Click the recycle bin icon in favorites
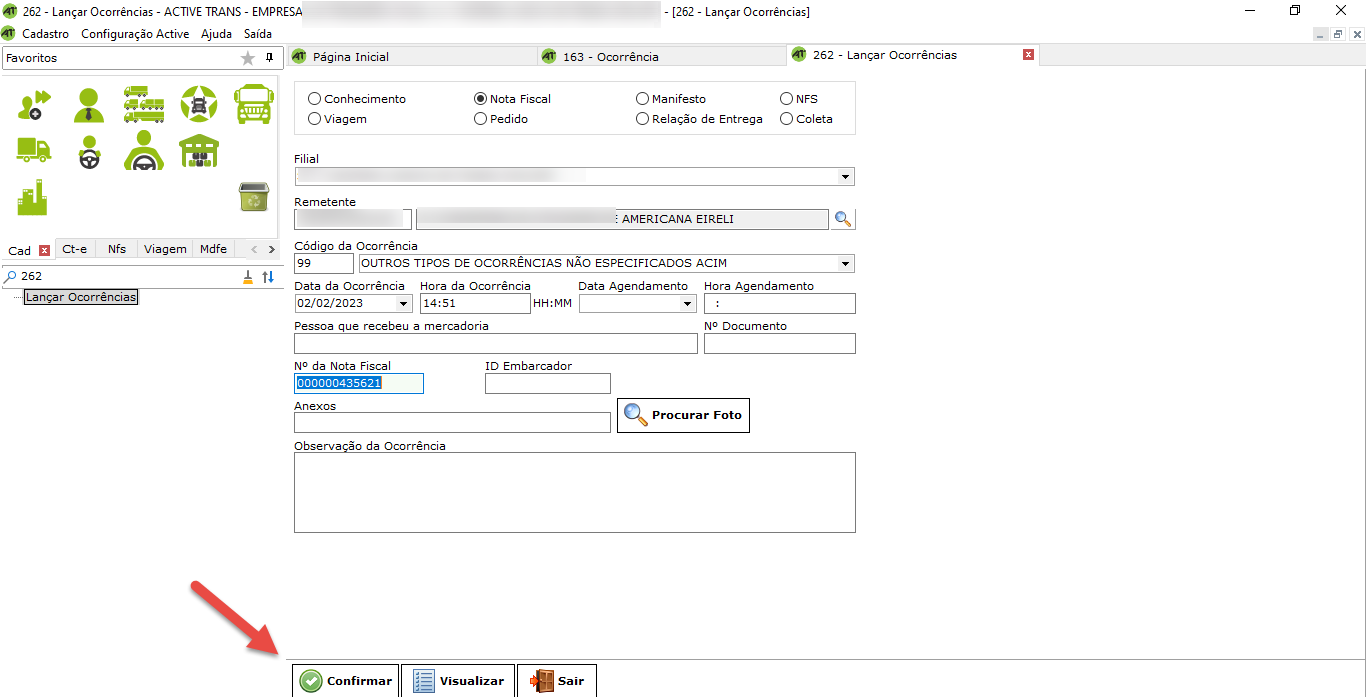 click(253, 197)
